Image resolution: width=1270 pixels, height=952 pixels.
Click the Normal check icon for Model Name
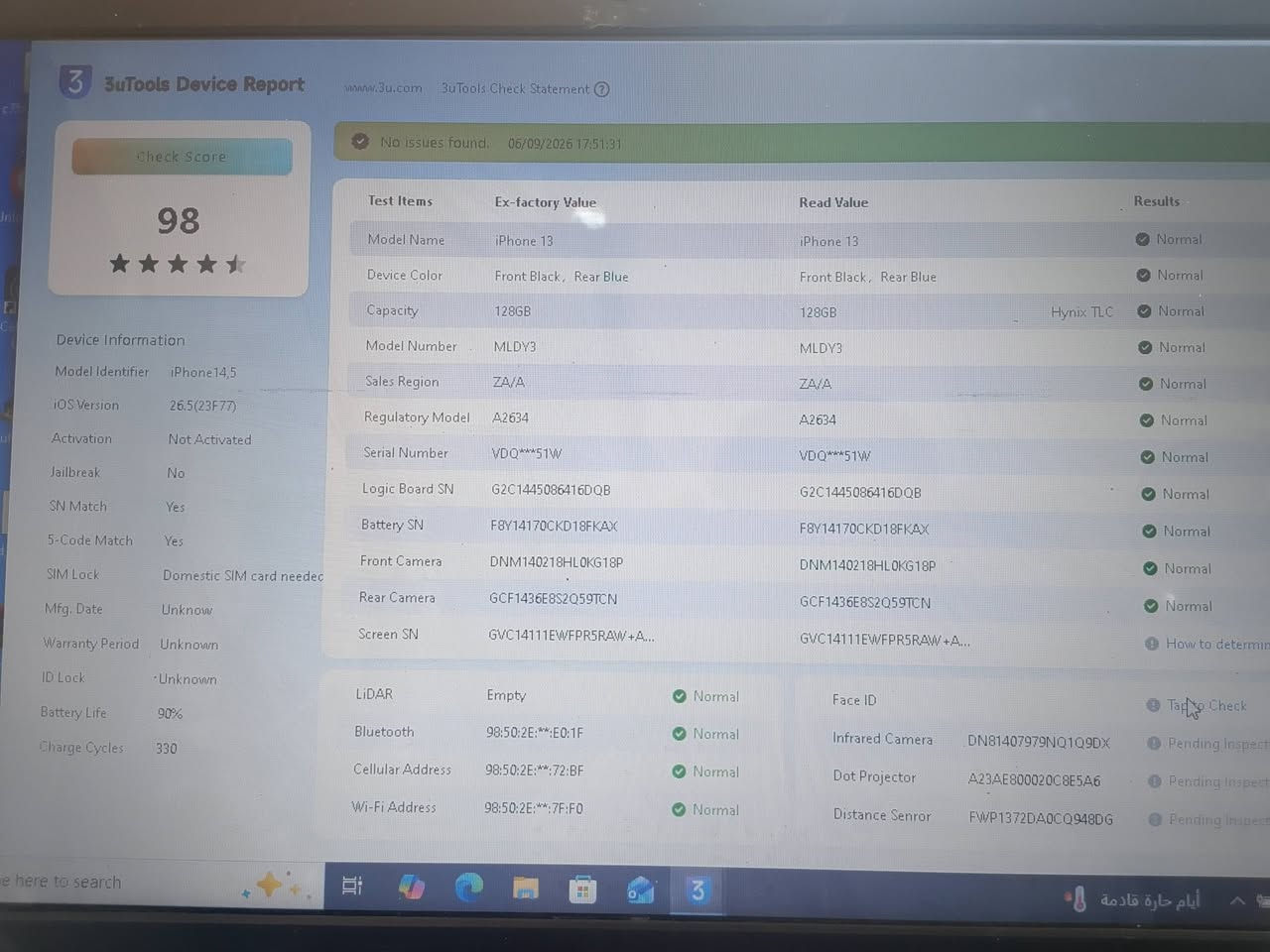click(x=1143, y=239)
